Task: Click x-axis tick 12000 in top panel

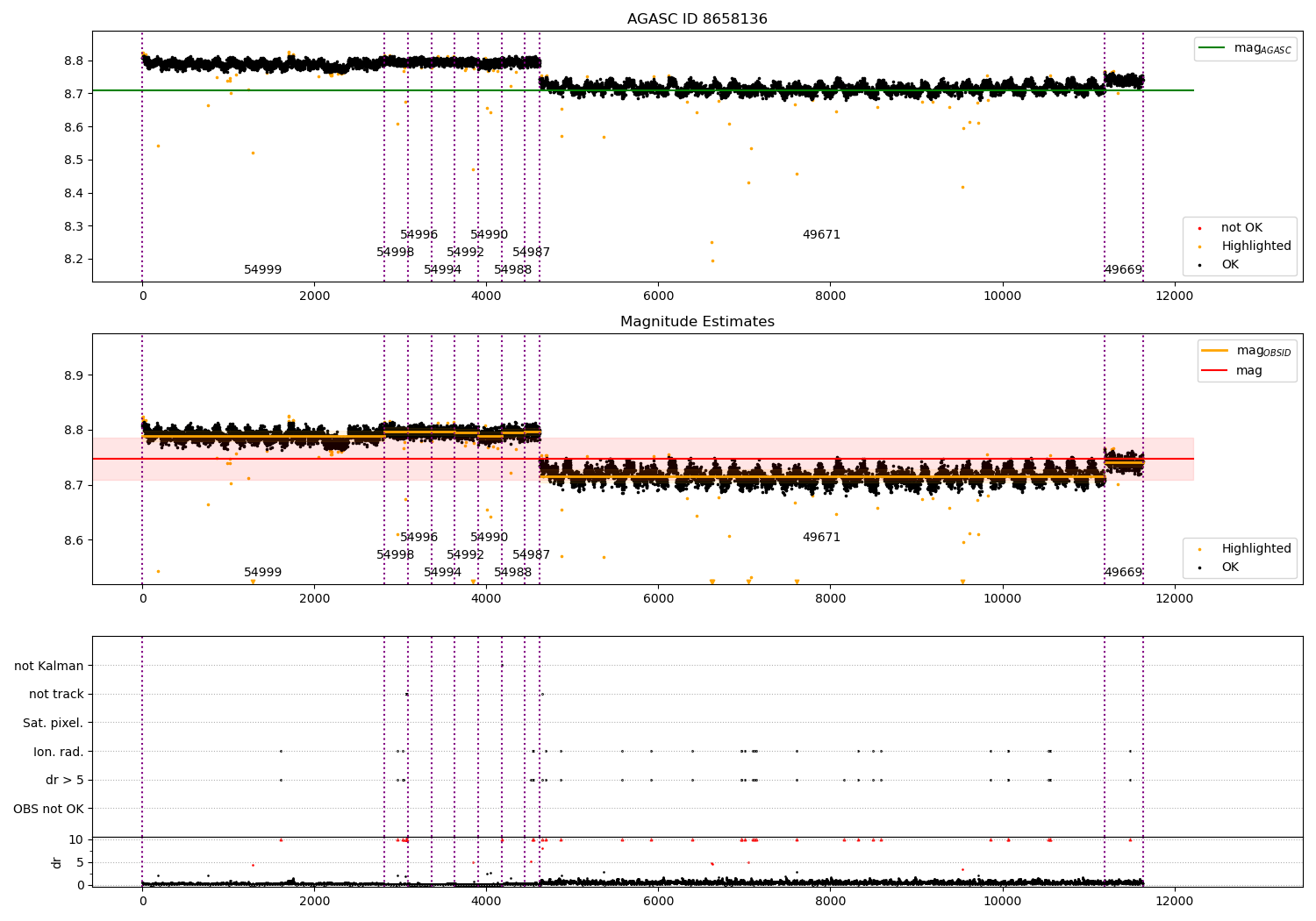Action: click(1174, 296)
